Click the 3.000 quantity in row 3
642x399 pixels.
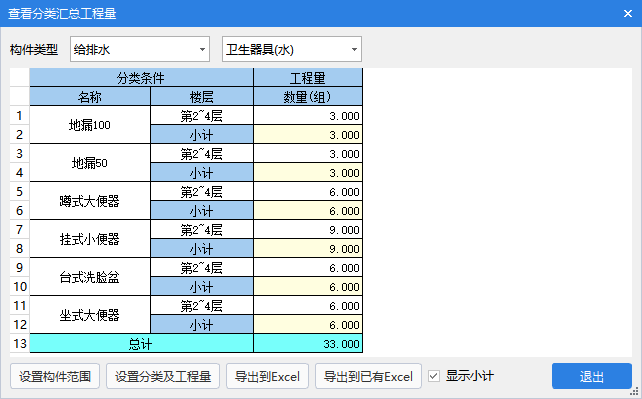click(x=308, y=154)
